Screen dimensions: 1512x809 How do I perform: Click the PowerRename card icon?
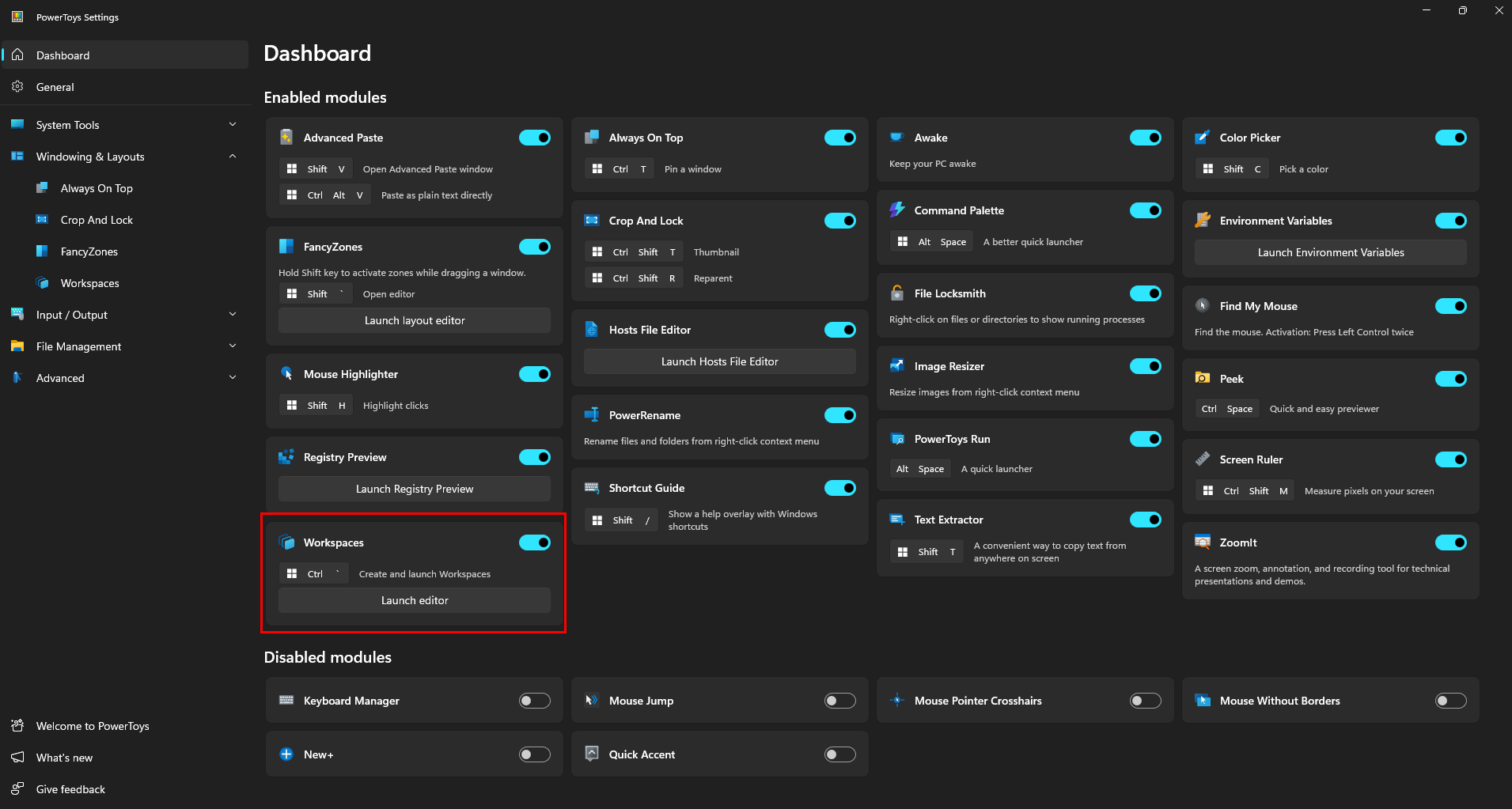coord(592,415)
